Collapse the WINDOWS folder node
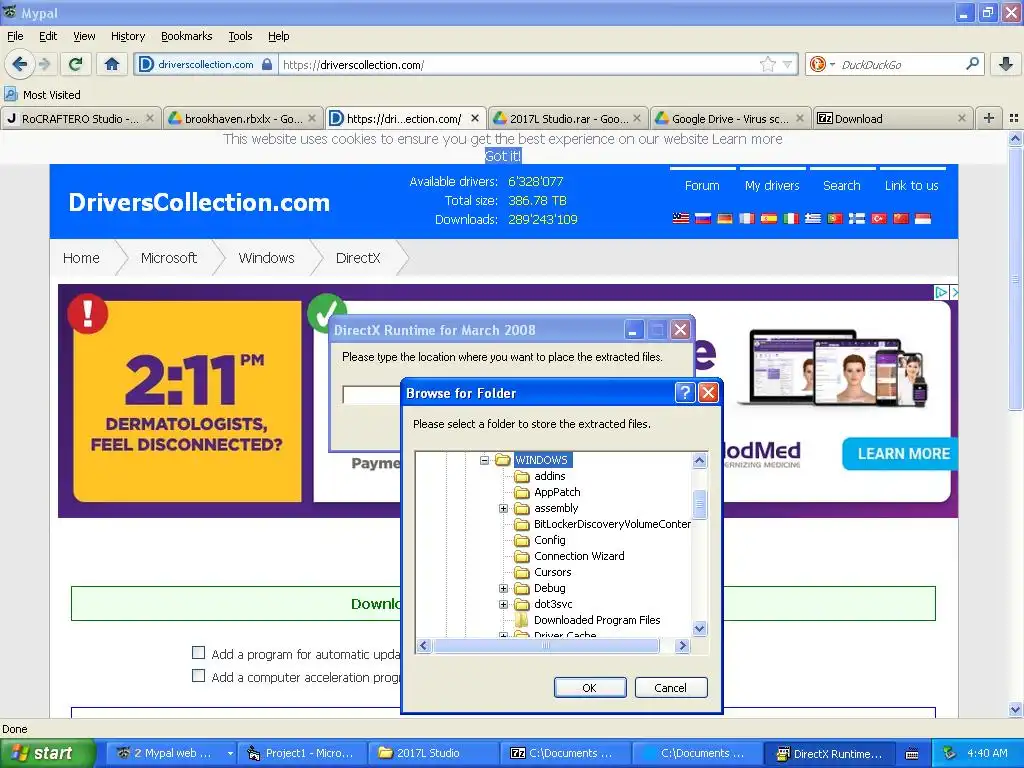The height and width of the screenshot is (768, 1024). [x=485, y=460]
